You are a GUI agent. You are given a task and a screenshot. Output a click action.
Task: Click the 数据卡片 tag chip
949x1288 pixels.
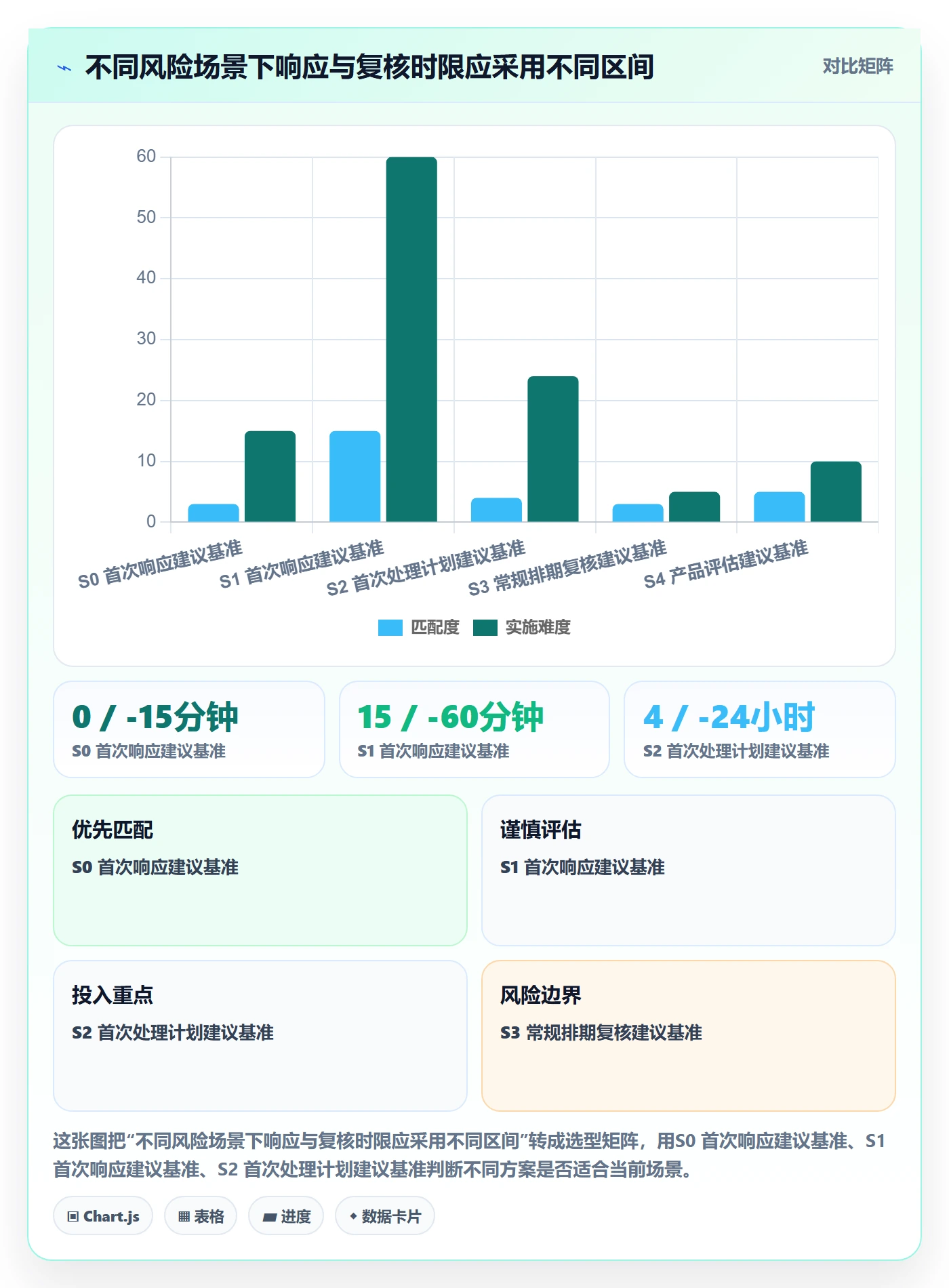[385, 1216]
